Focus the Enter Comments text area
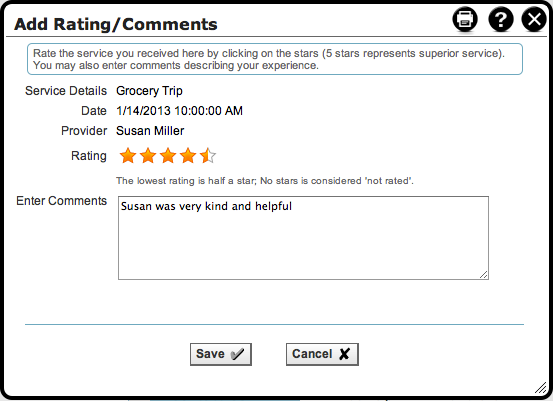The height and width of the screenshot is (401, 553). (x=303, y=238)
